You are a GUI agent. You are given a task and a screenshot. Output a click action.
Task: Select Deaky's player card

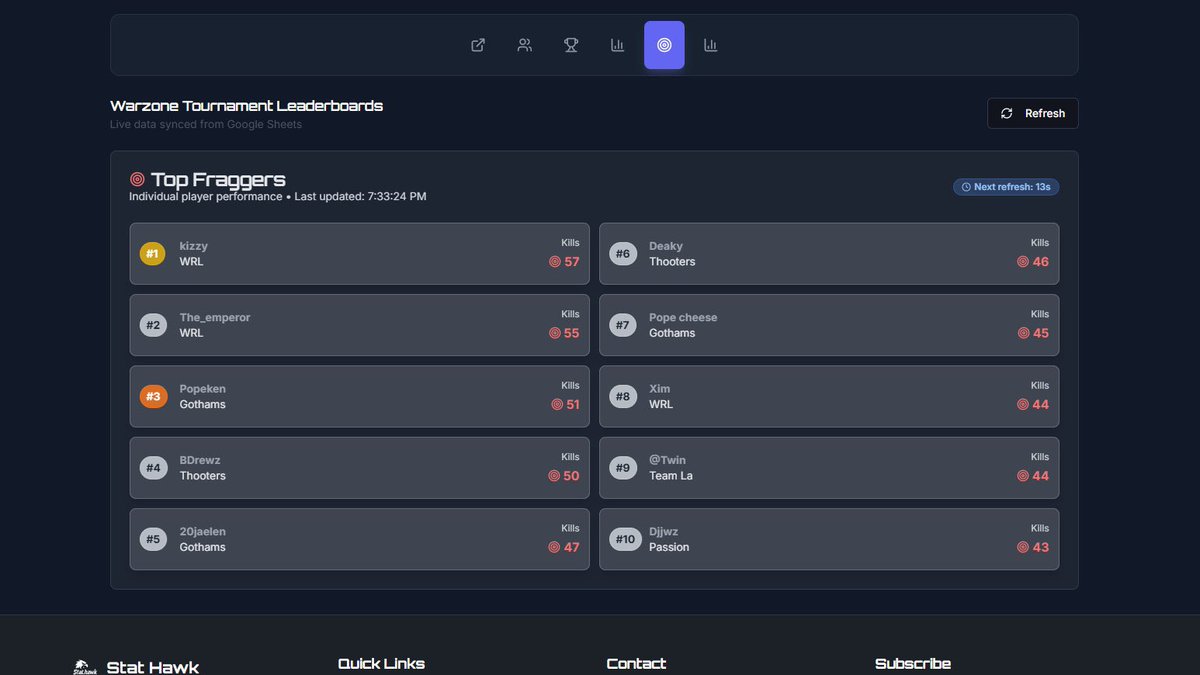click(829, 253)
